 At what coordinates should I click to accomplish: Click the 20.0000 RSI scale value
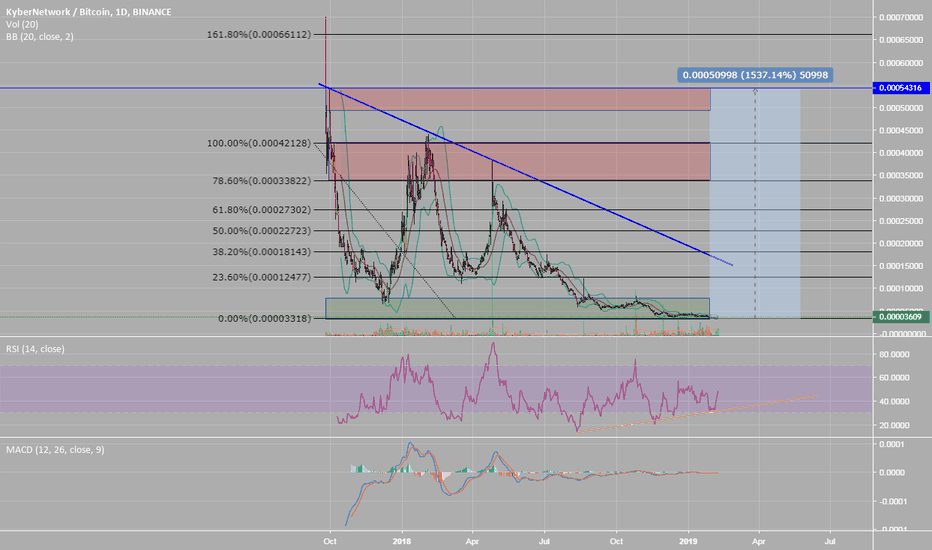point(894,426)
